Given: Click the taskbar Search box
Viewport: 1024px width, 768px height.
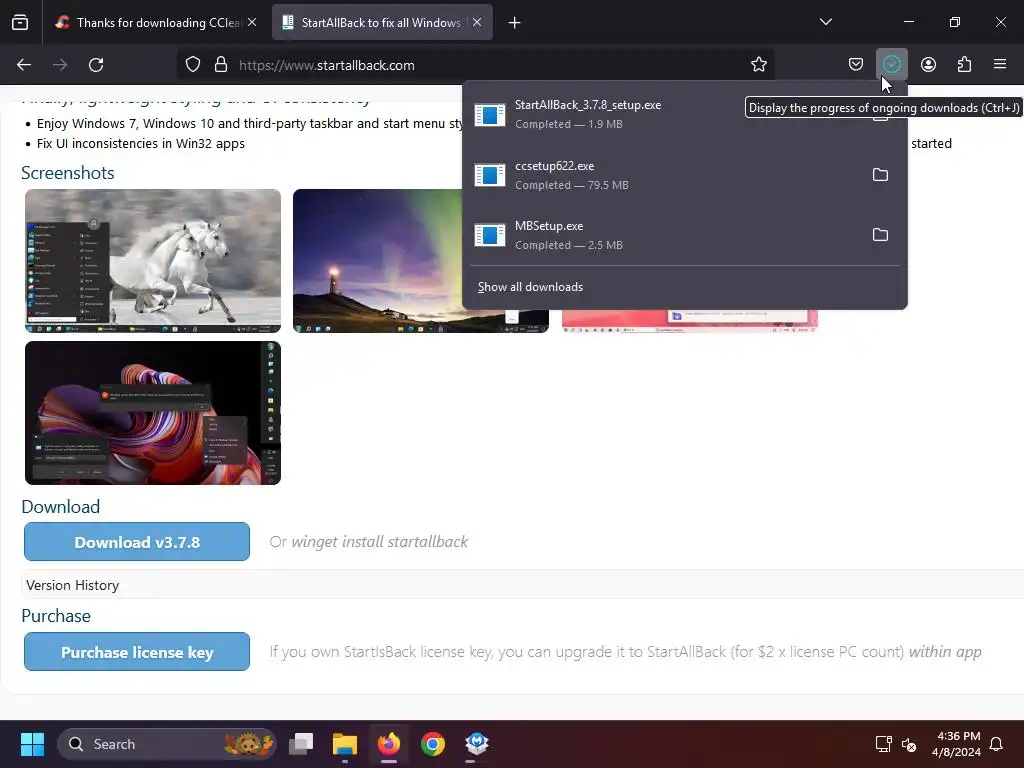Looking at the screenshot, I should (x=167, y=744).
